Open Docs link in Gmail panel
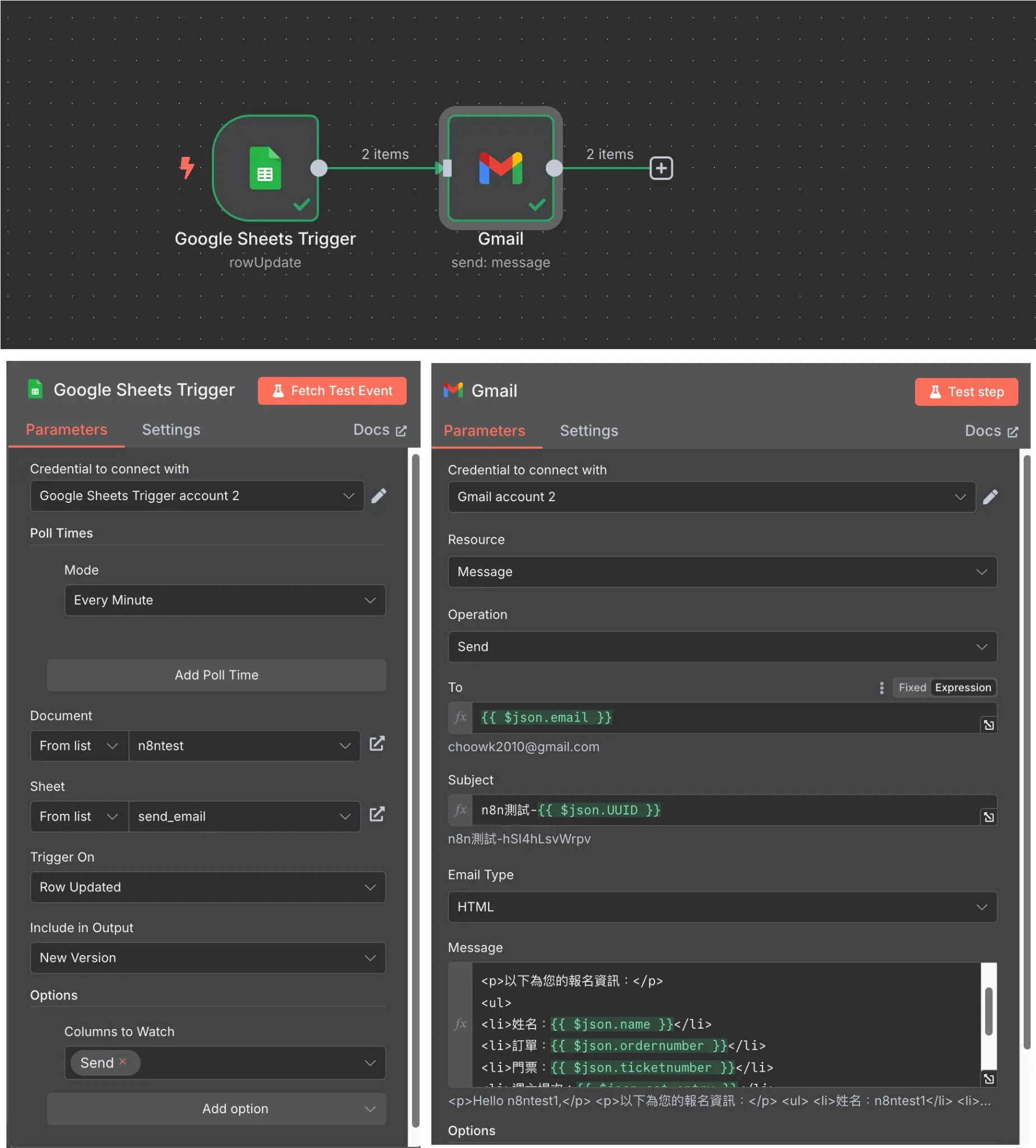The width and height of the screenshot is (1036, 1148). coord(991,431)
